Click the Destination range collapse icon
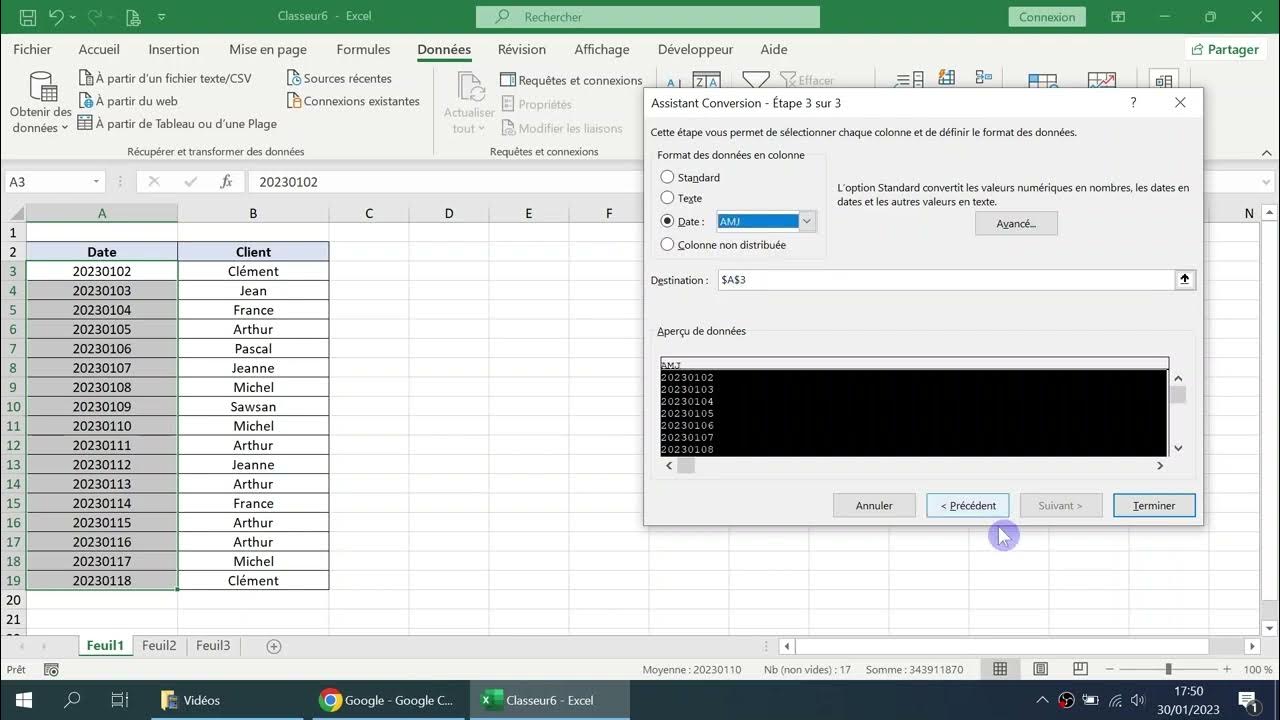The width and height of the screenshot is (1280, 720). point(1185,280)
